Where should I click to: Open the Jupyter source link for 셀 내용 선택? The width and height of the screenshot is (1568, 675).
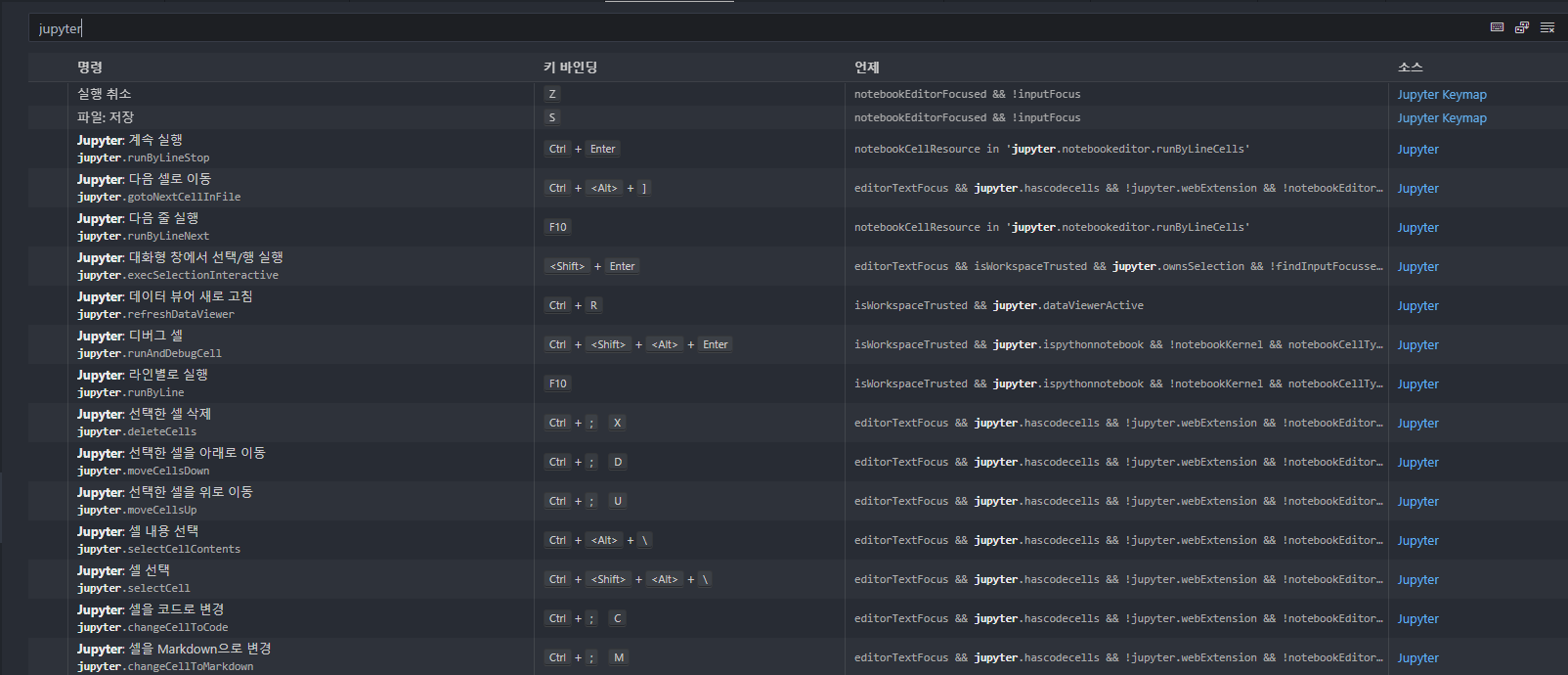tap(1417, 541)
